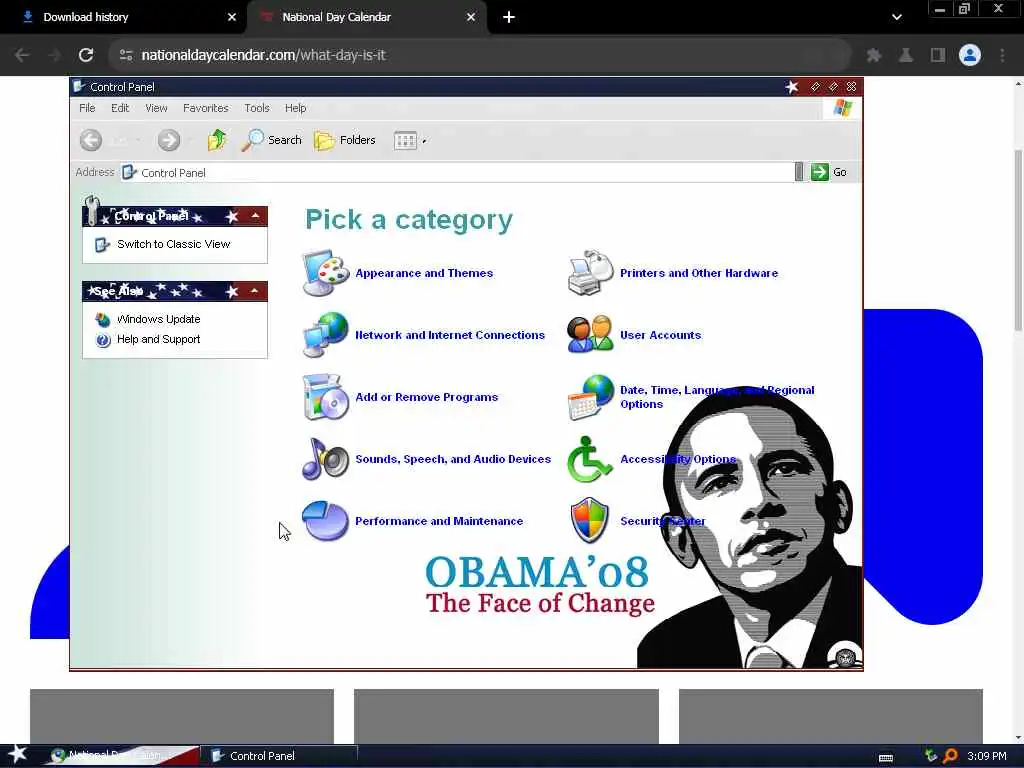The height and width of the screenshot is (768, 1024).
Task: Switch to the National Day Calendar tab
Action: [367, 17]
